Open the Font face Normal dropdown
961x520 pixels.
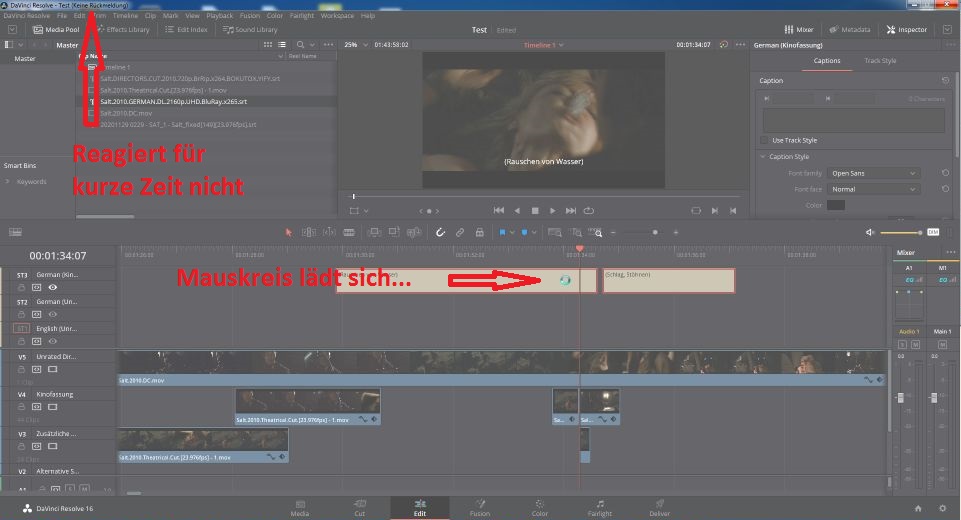click(873, 189)
